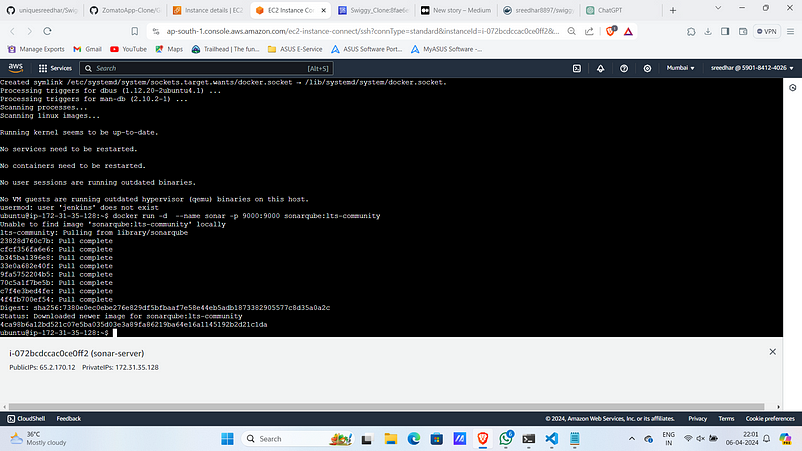Open the Terms link

coord(726,418)
